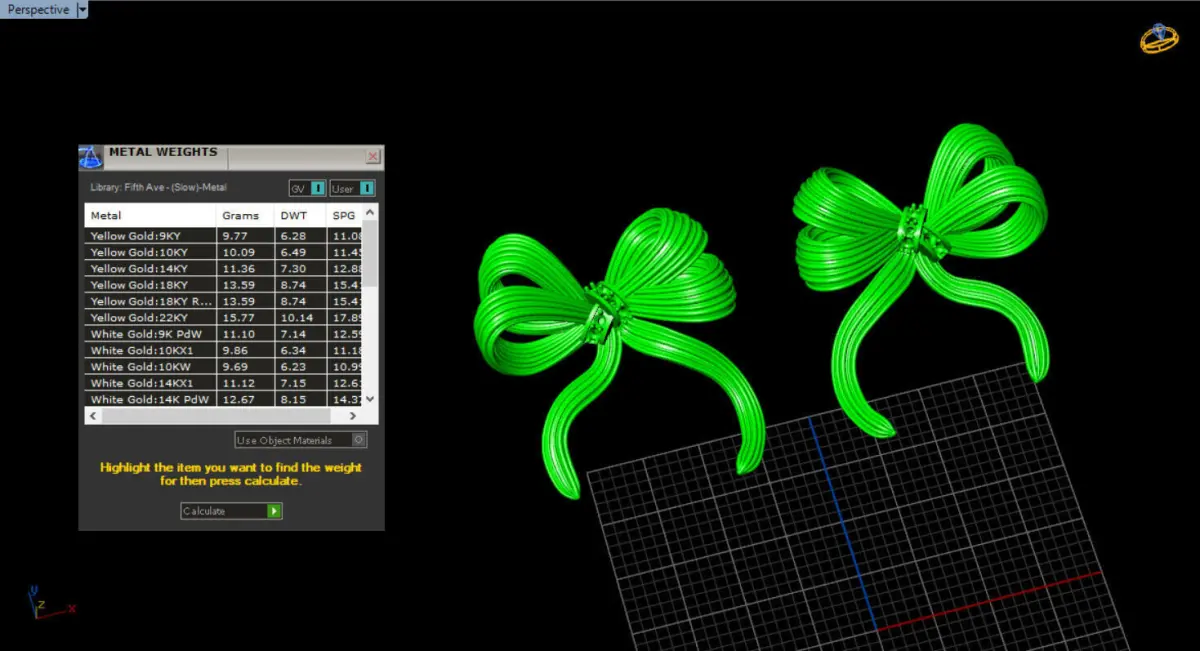Screen dimensions: 1200x651
Task: Click the 6.23 DWT value
Action: 292,367
